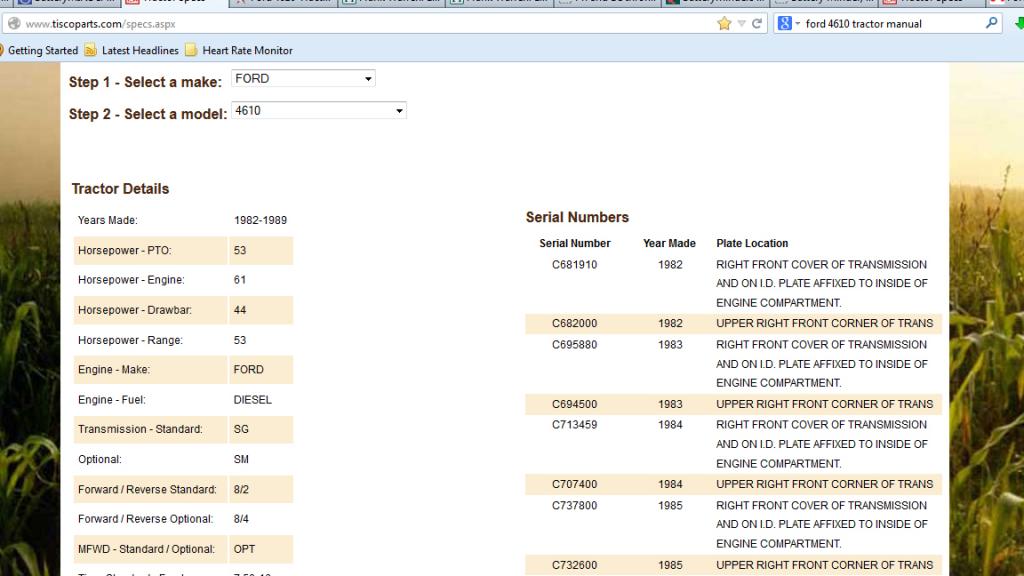Click the year 1983 in the C695880 row
1024x576 pixels.
click(x=670, y=344)
